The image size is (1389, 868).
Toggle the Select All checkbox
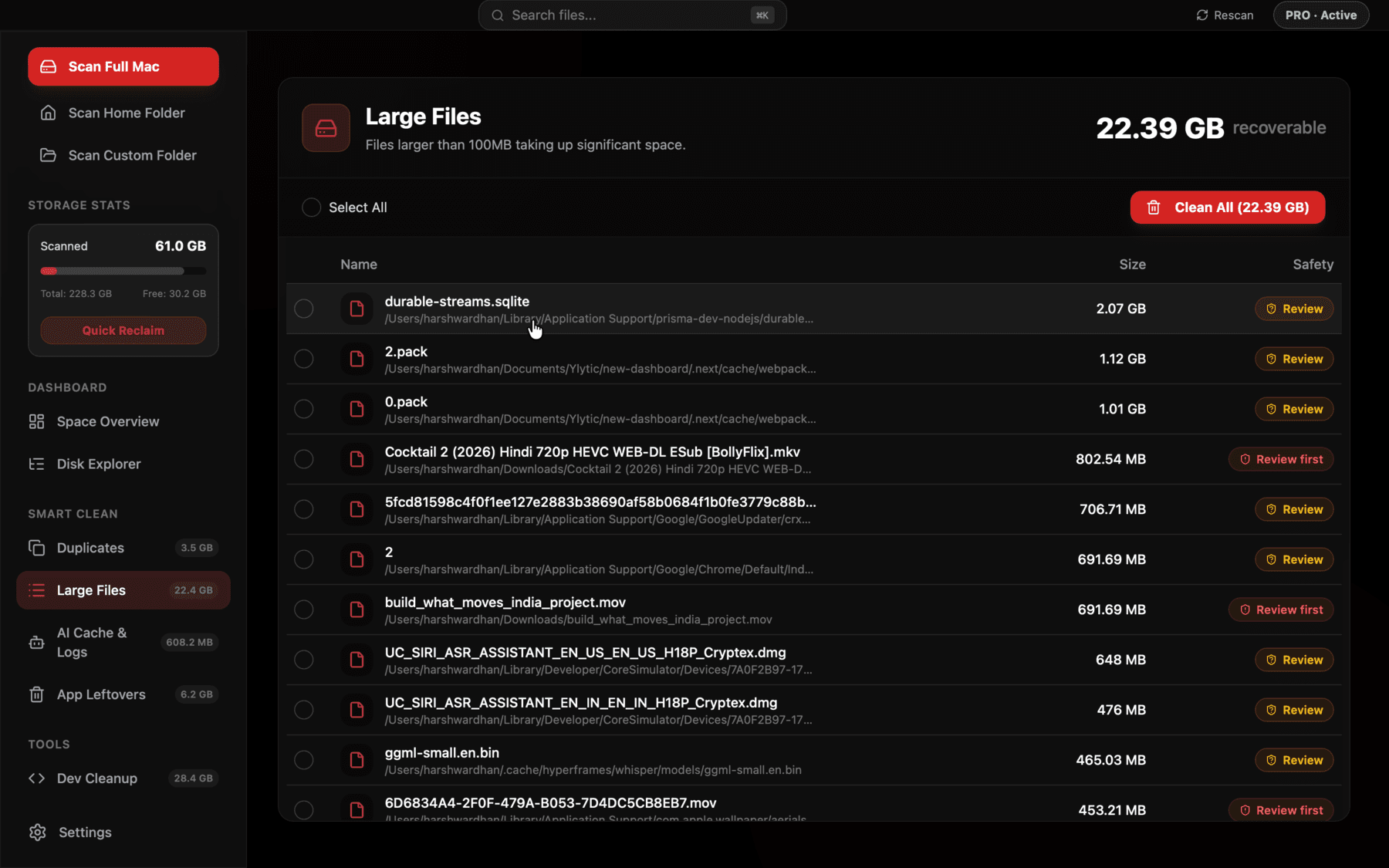311,208
